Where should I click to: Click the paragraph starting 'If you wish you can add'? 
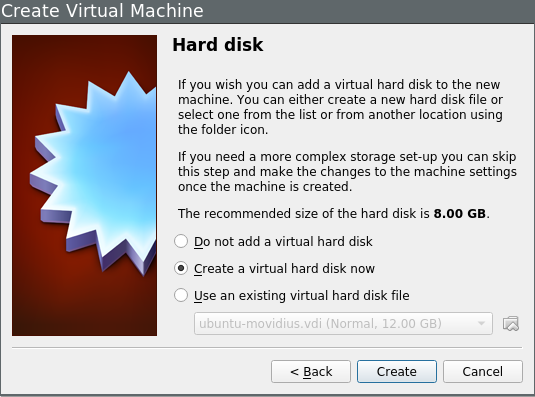(x=340, y=107)
